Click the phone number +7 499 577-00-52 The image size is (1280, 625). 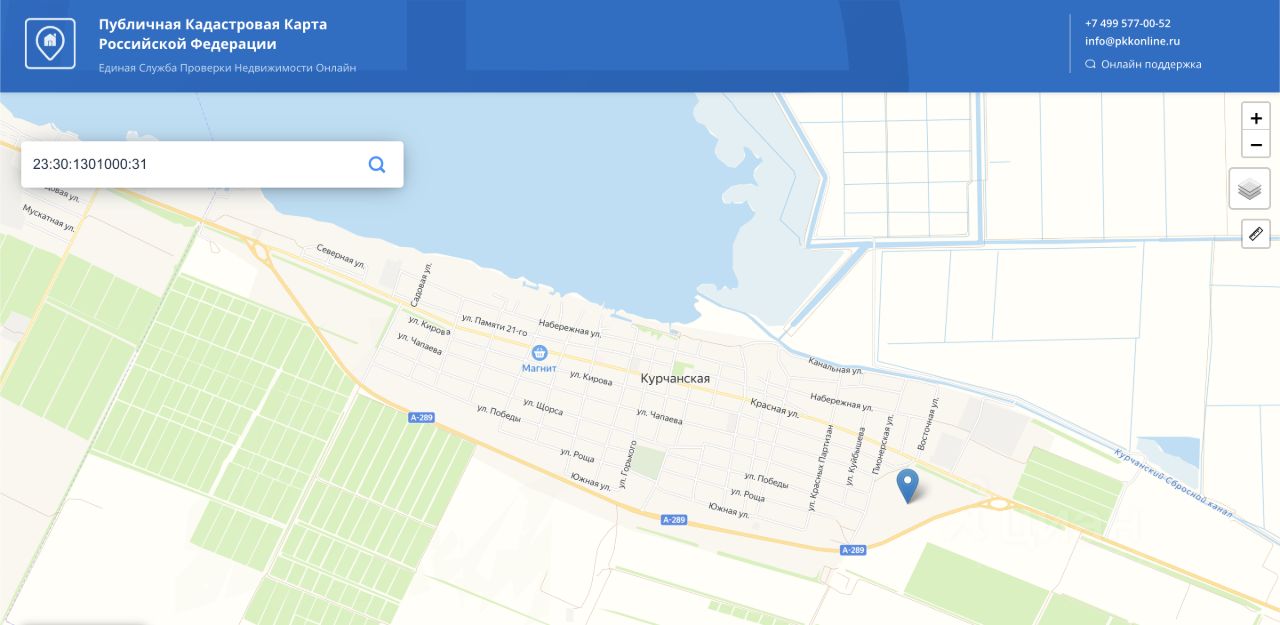1128,23
